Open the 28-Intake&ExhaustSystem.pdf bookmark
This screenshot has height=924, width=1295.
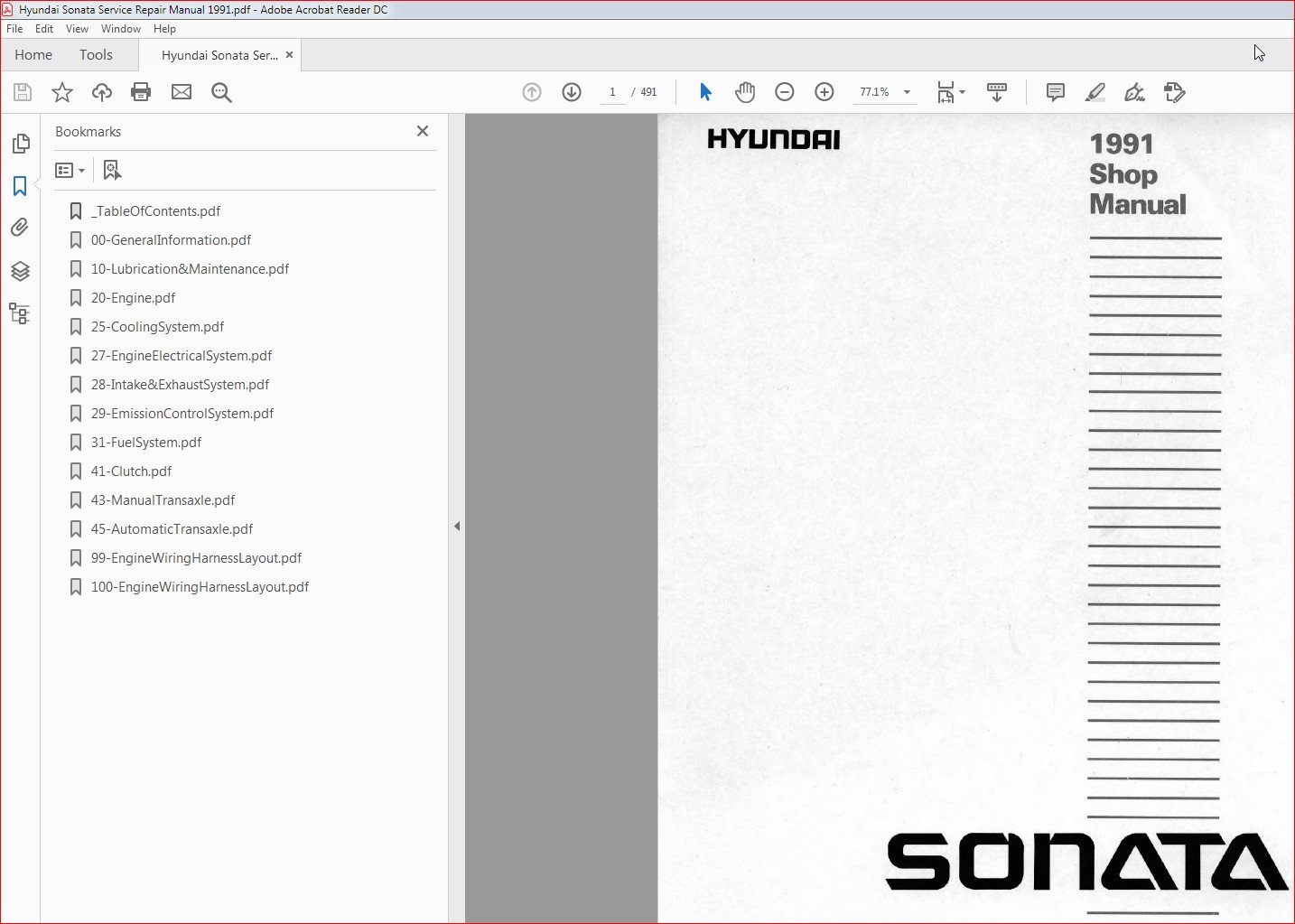pyautogui.click(x=180, y=385)
